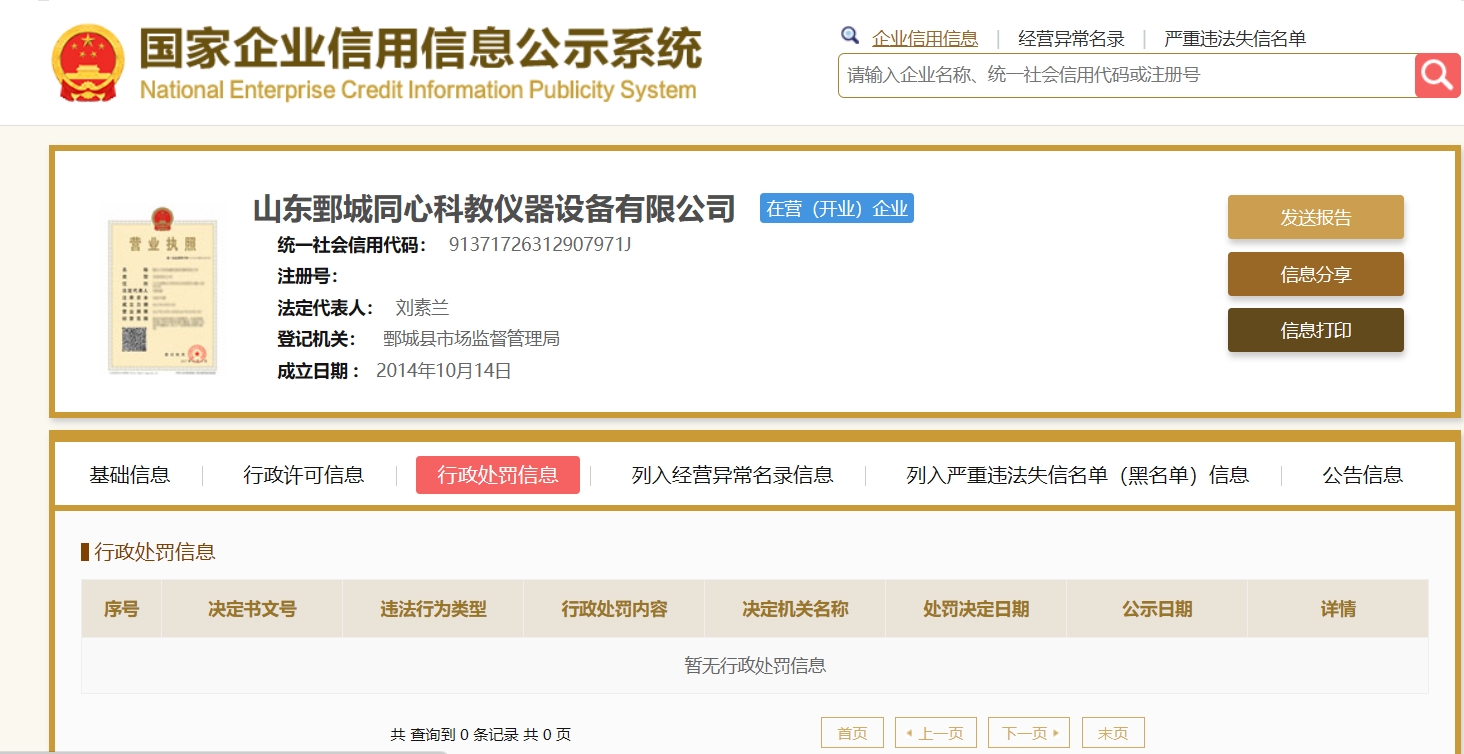
Task: Select the 行政处罚信息 tab
Action: 498,475
